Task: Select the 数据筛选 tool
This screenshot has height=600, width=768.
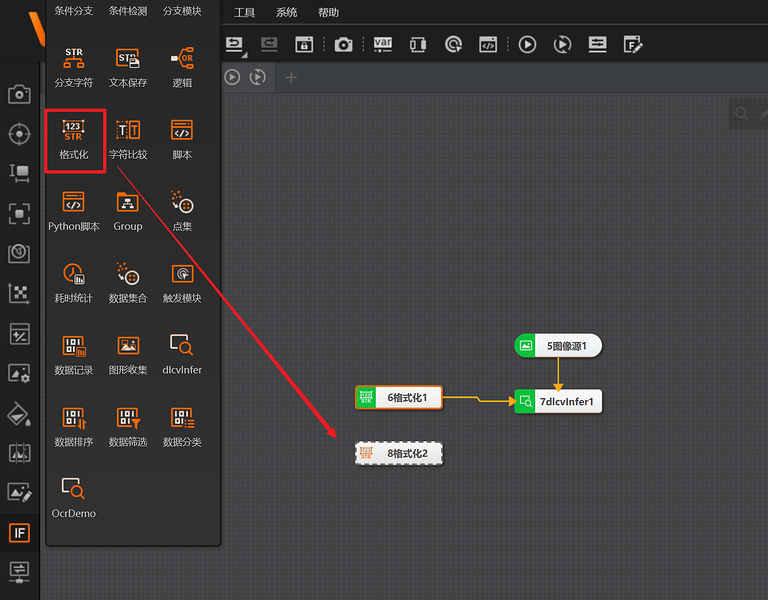Action: 128,427
